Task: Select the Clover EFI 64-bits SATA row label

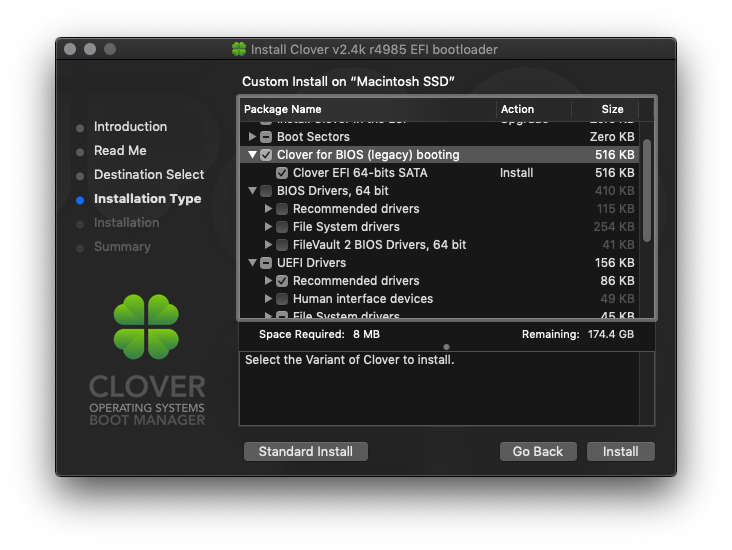Action: pos(360,173)
